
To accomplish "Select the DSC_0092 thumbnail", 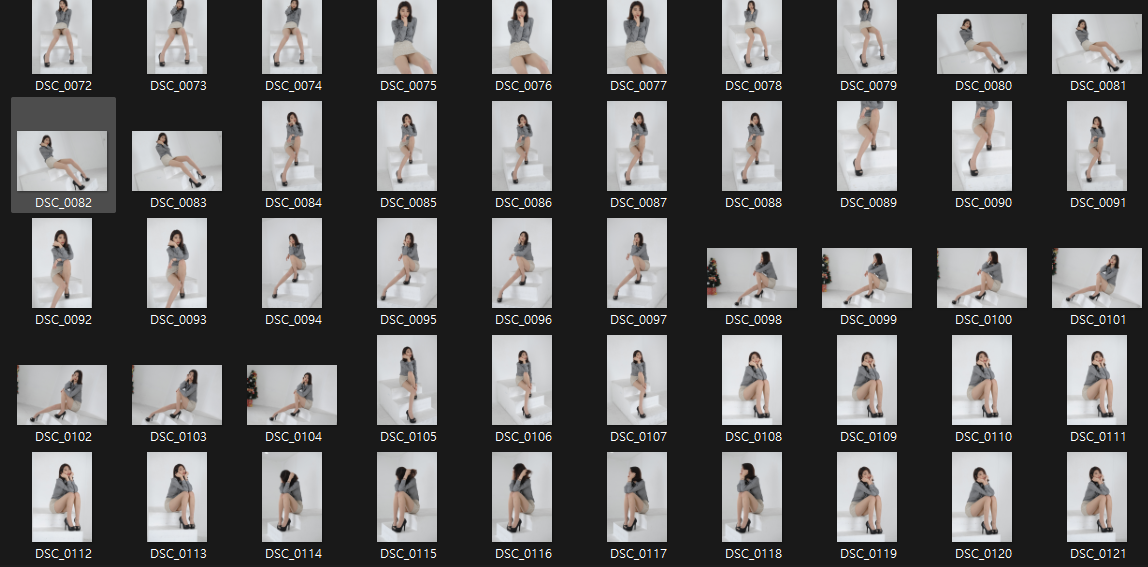I will pyautogui.click(x=62, y=263).
